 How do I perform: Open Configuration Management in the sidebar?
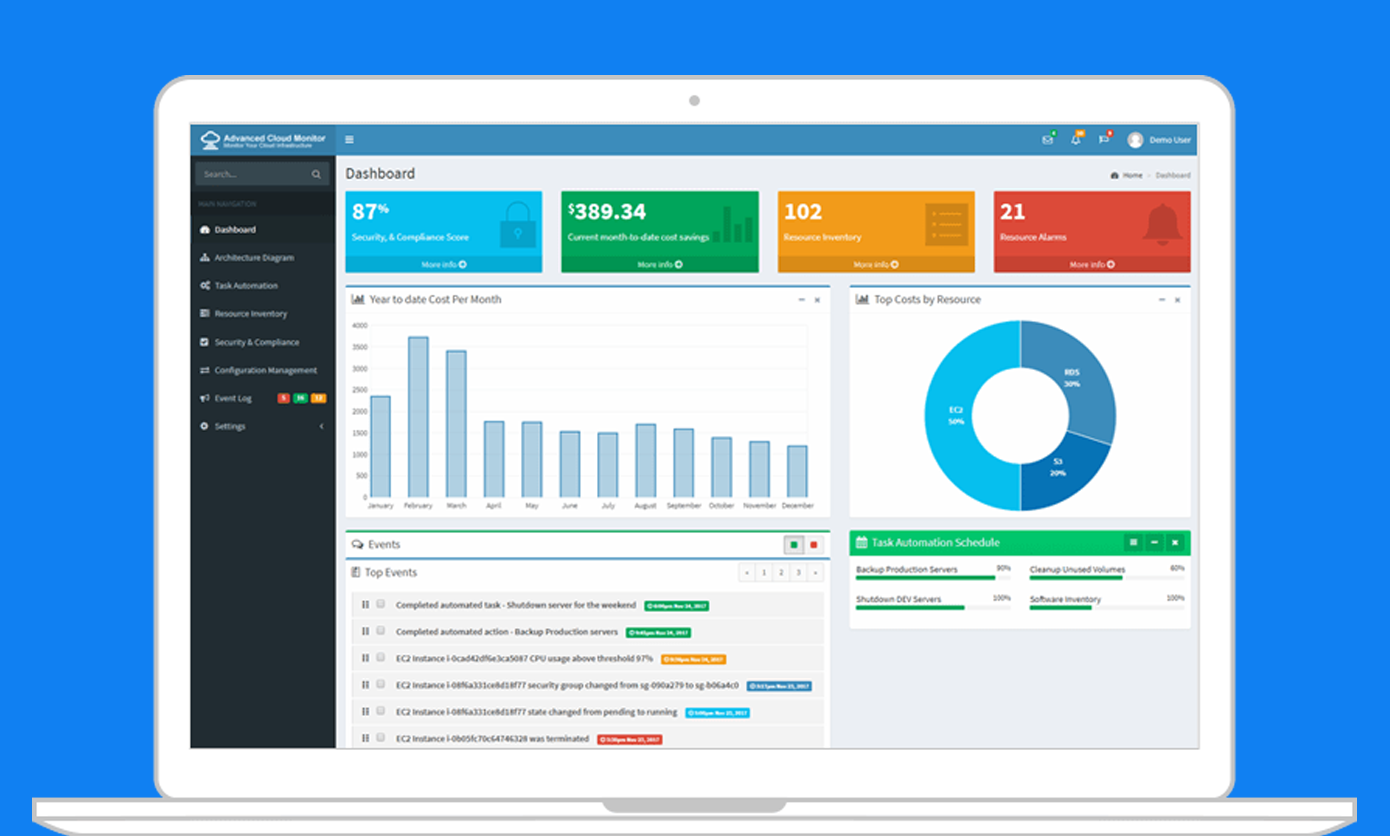pyautogui.click(x=263, y=370)
